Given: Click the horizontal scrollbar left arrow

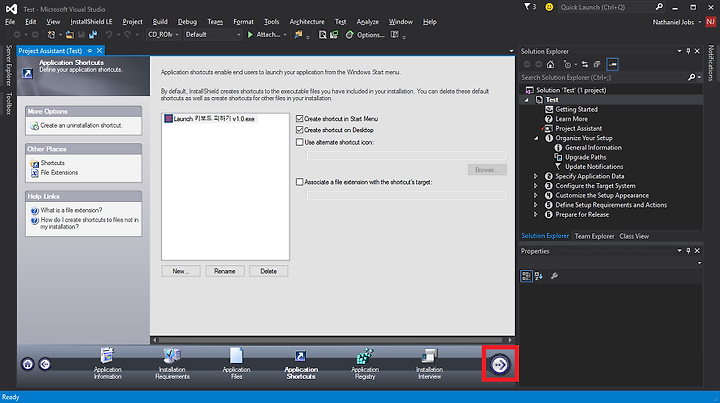Looking at the screenshot, I should click(x=154, y=340).
